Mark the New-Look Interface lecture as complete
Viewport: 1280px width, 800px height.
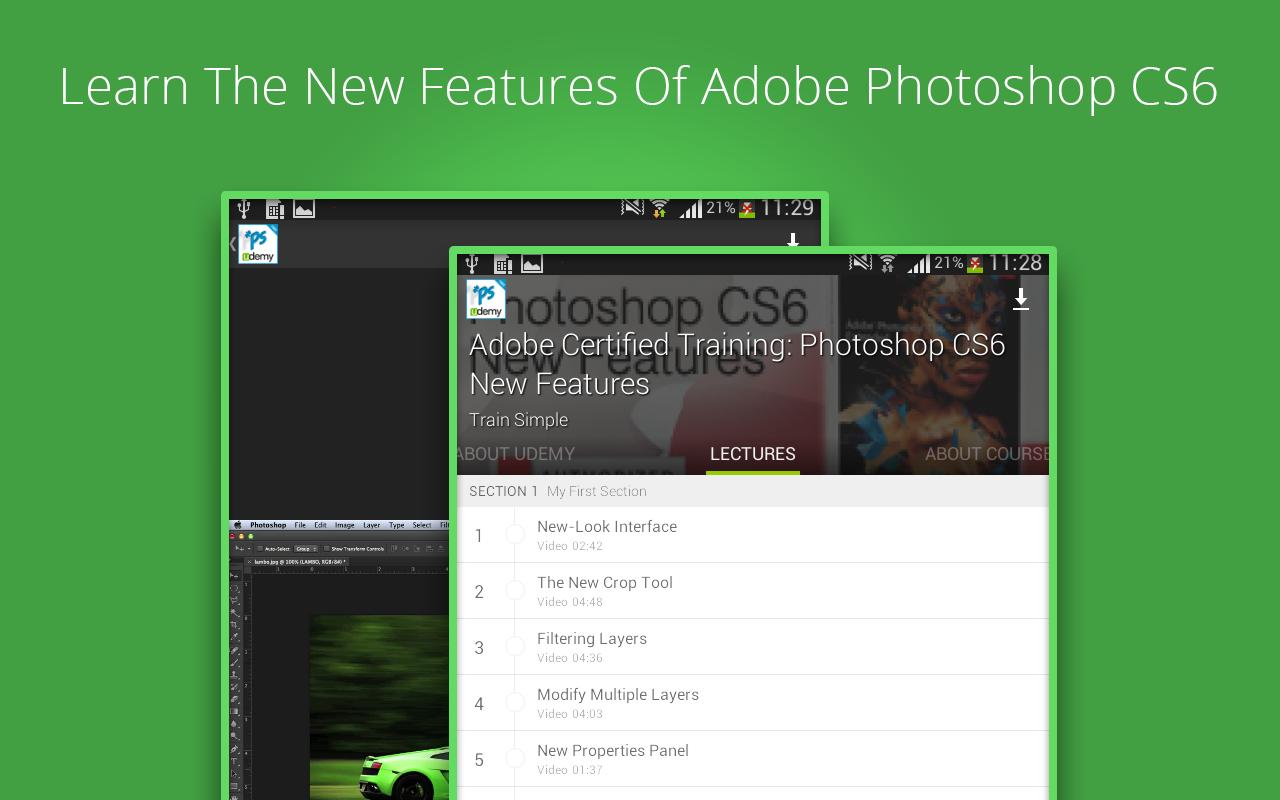point(516,534)
